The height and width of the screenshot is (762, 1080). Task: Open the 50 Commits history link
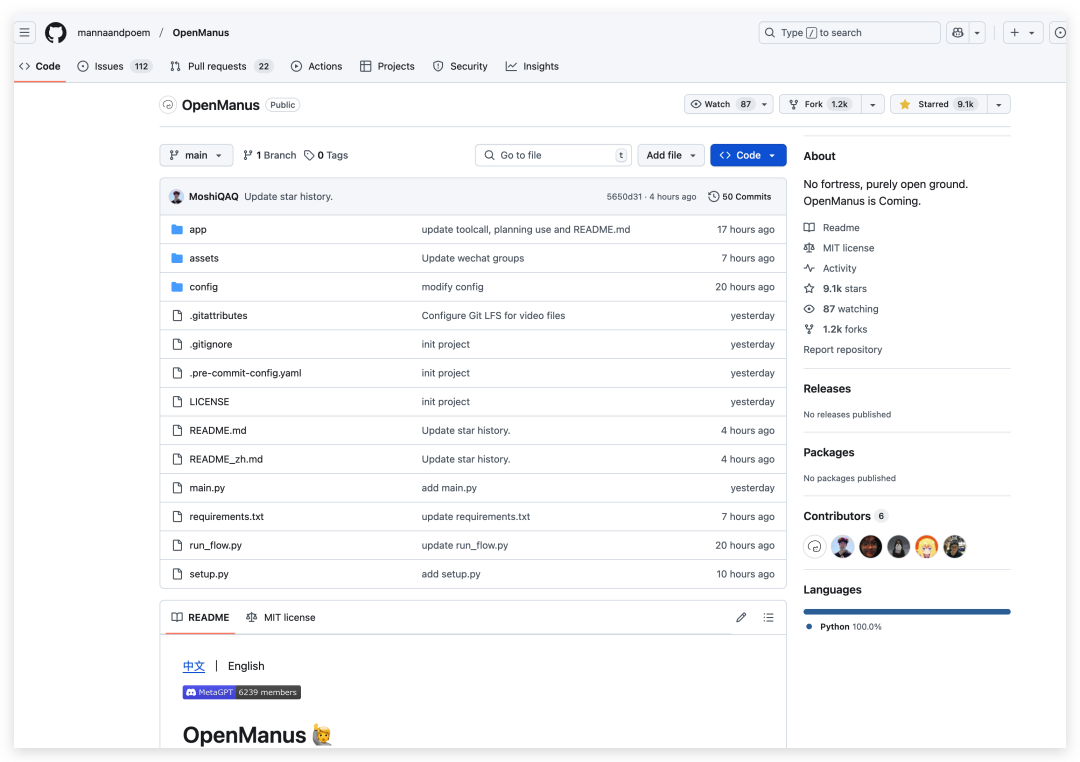[740, 197]
